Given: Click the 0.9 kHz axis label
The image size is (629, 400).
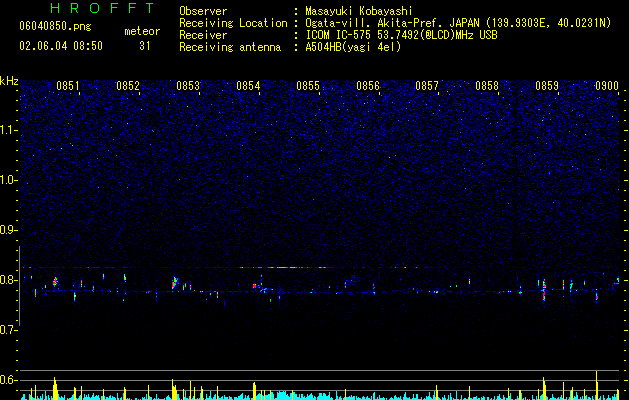Looking at the screenshot, I should (9, 230).
